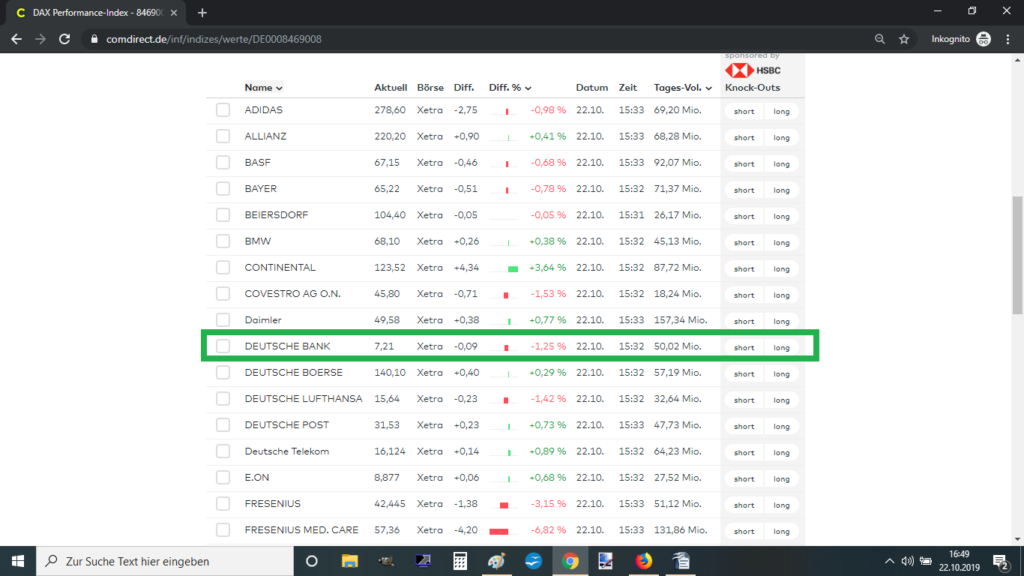
Task: Tick the checkbox for ALLIANZ
Action: coord(223,136)
